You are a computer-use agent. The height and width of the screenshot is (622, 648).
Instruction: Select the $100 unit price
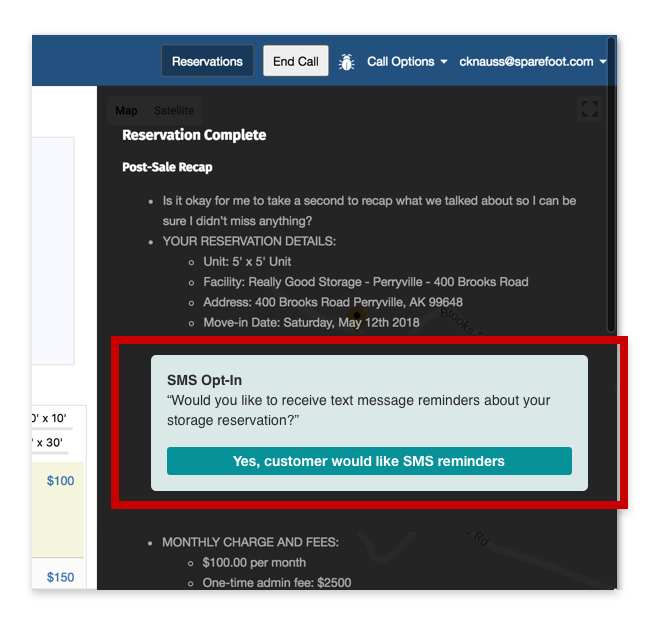(x=60, y=481)
